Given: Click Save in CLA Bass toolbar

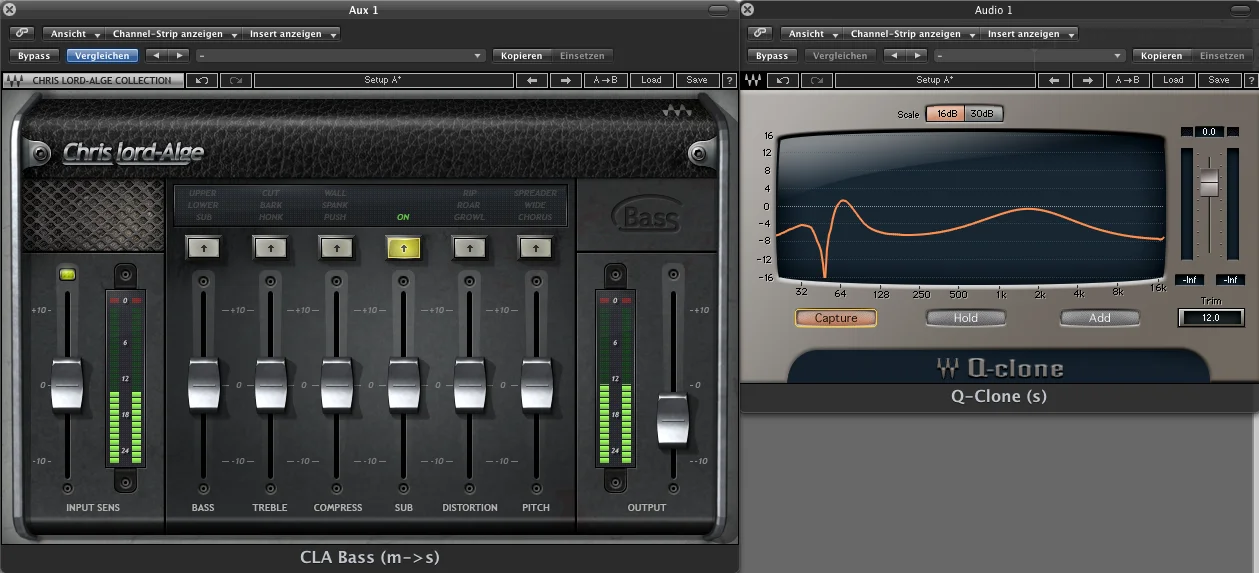Looking at the screenshot, I should [x=698, y=80].
